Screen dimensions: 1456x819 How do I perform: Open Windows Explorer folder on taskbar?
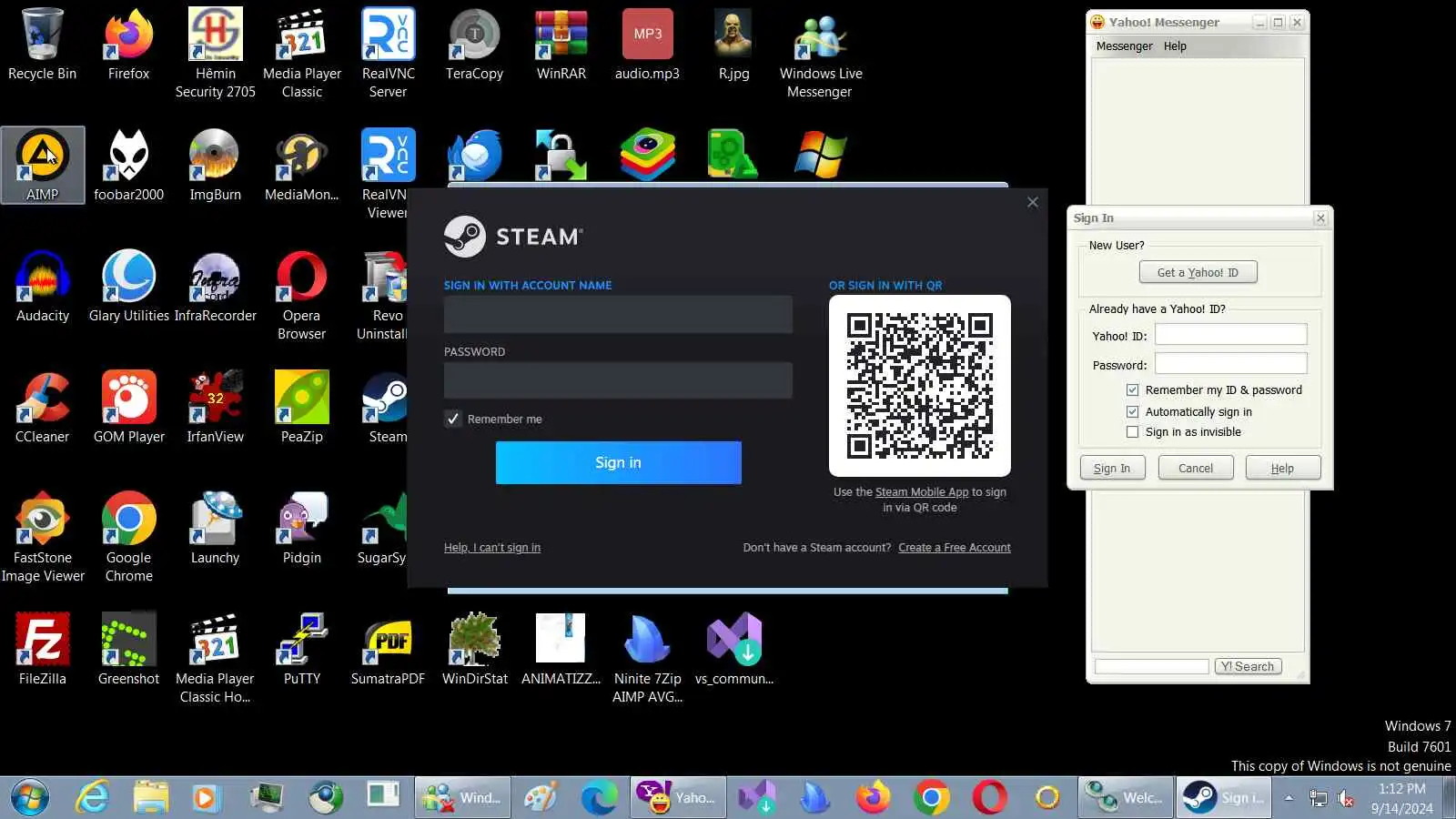click(151, 798)
